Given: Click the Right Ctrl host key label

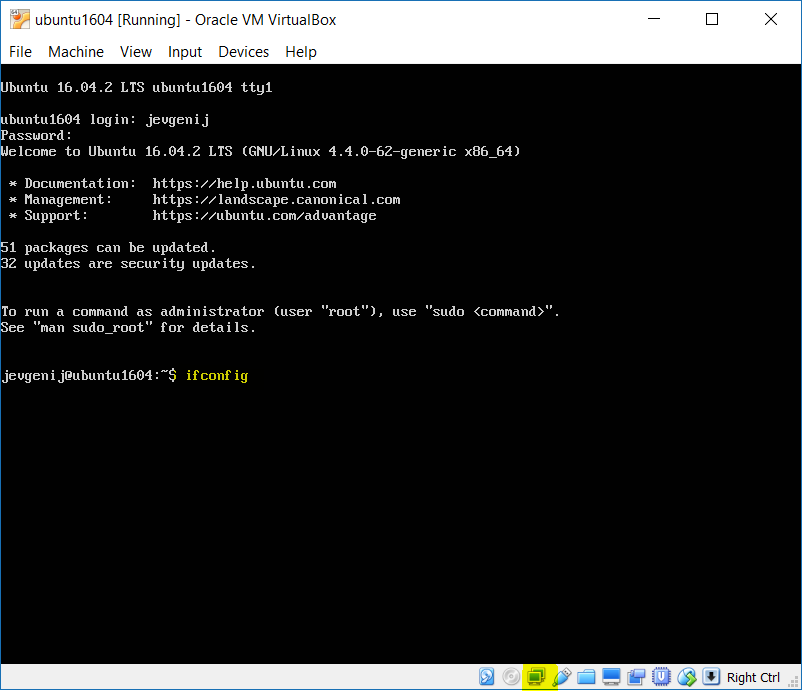Looking at the screenshot, I should (x=753, y=677).
